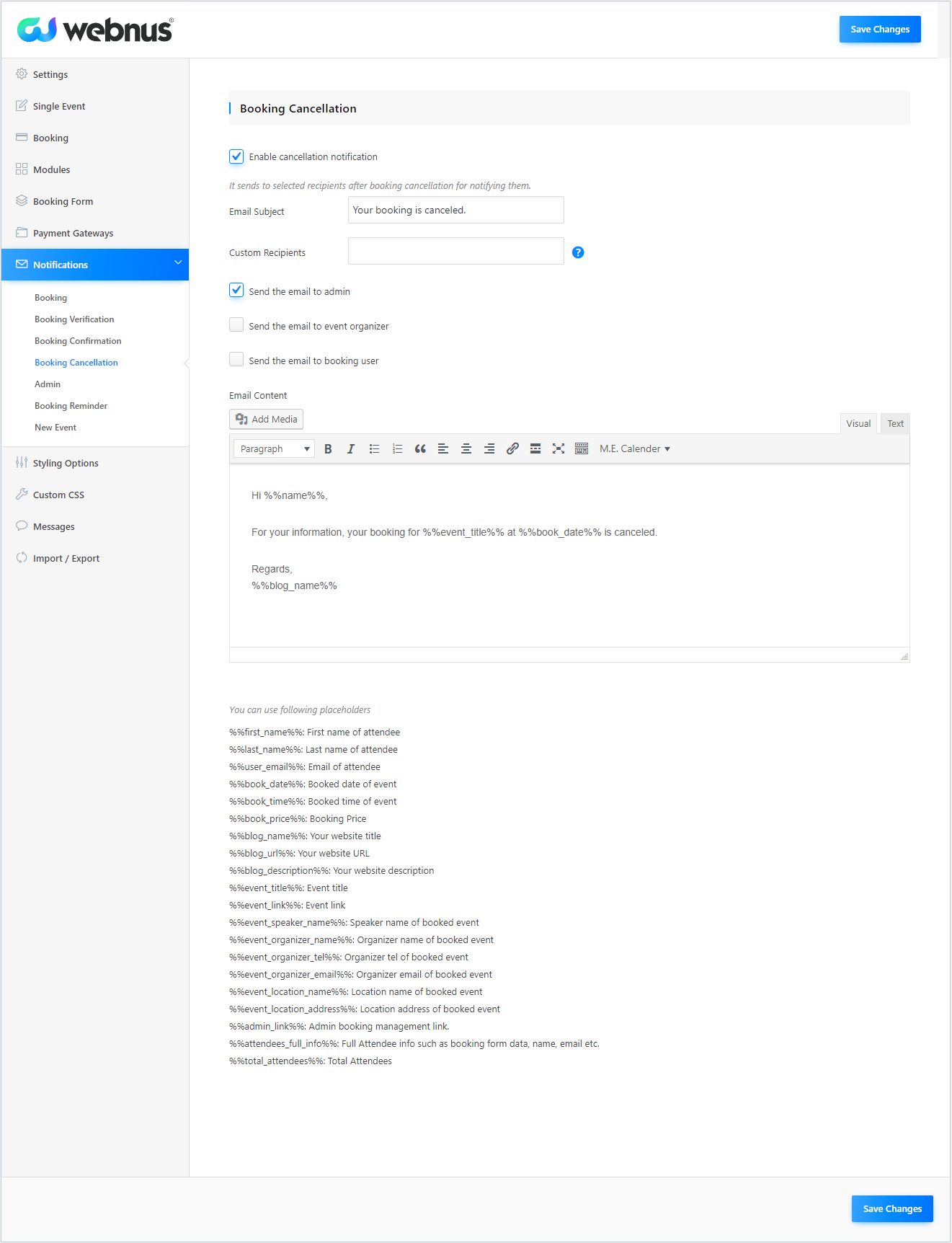The image size is (952, 1243).
Task: Switch to the Text editor tab
Action: pyautogui.click(x=895, y=423)
